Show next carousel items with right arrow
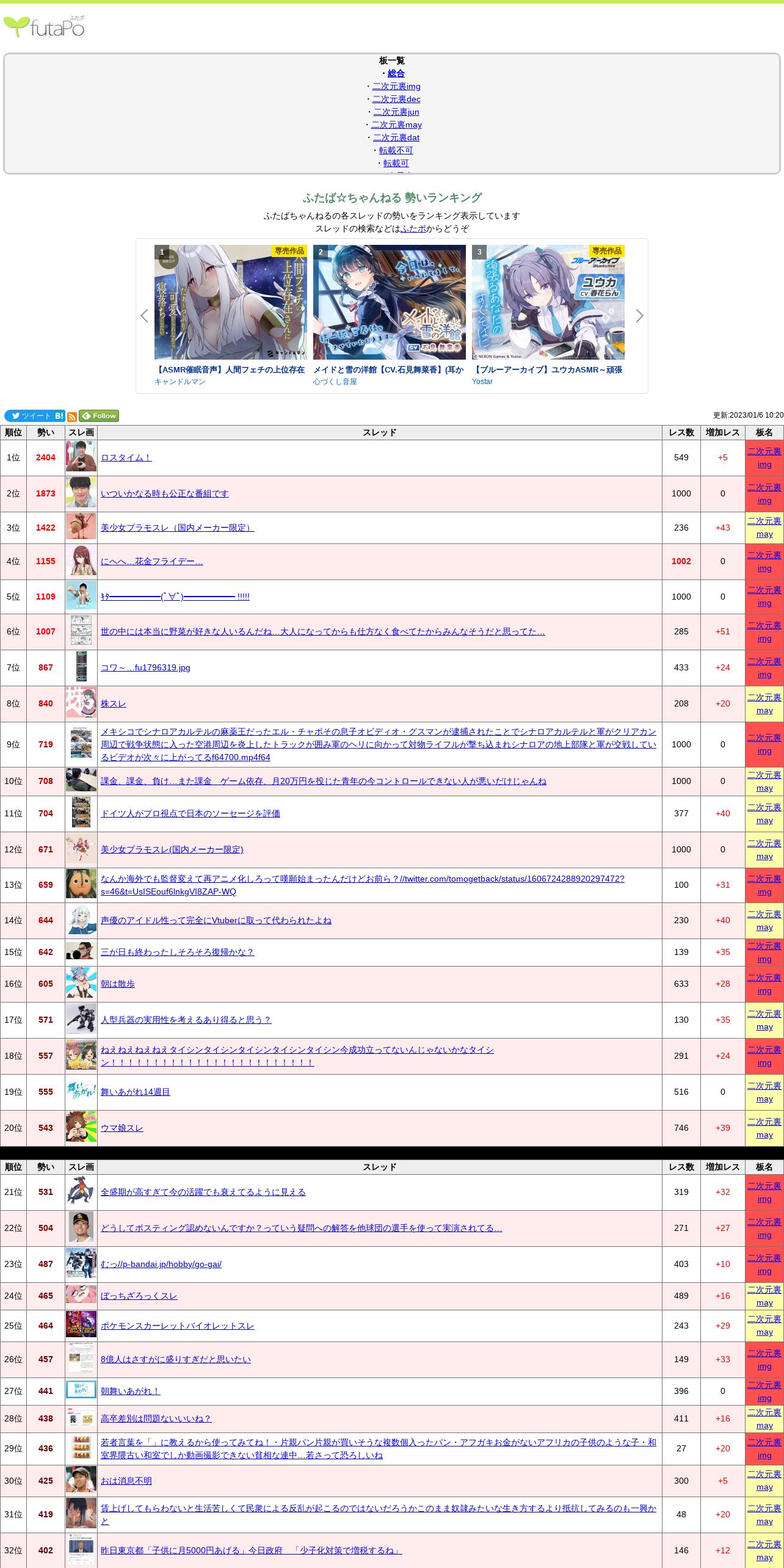The image size is (784, 1568). pos(639,316)
